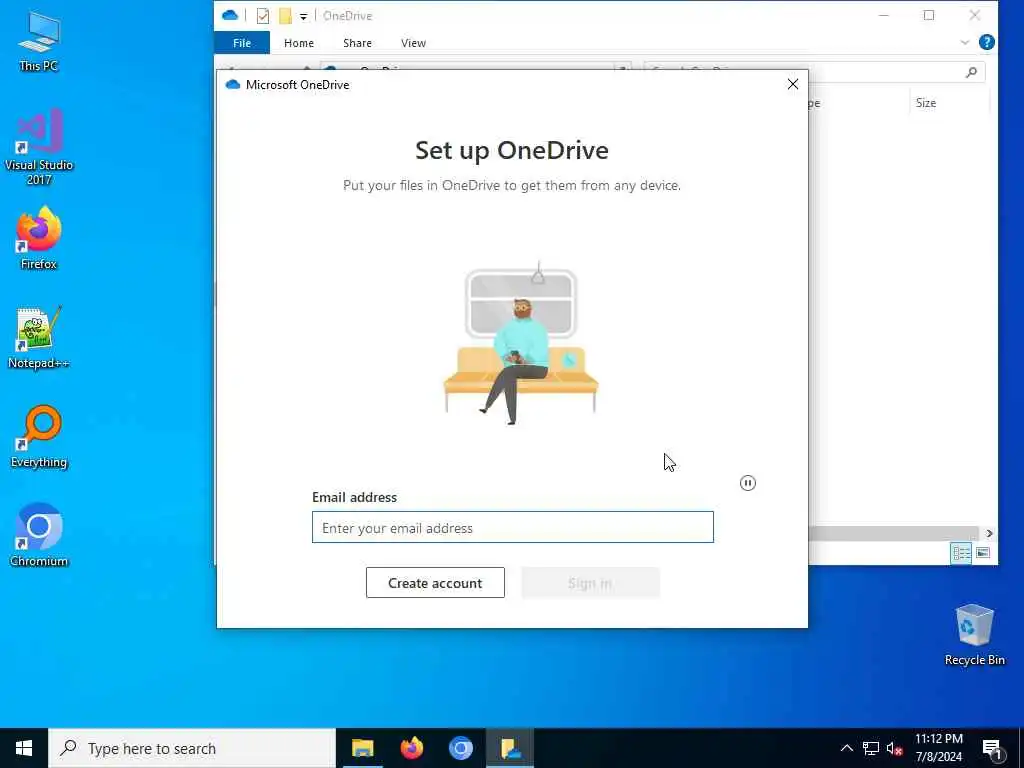
Task: Close the Microsoft OneDrive setup dialog
Action: coord(793,84)
